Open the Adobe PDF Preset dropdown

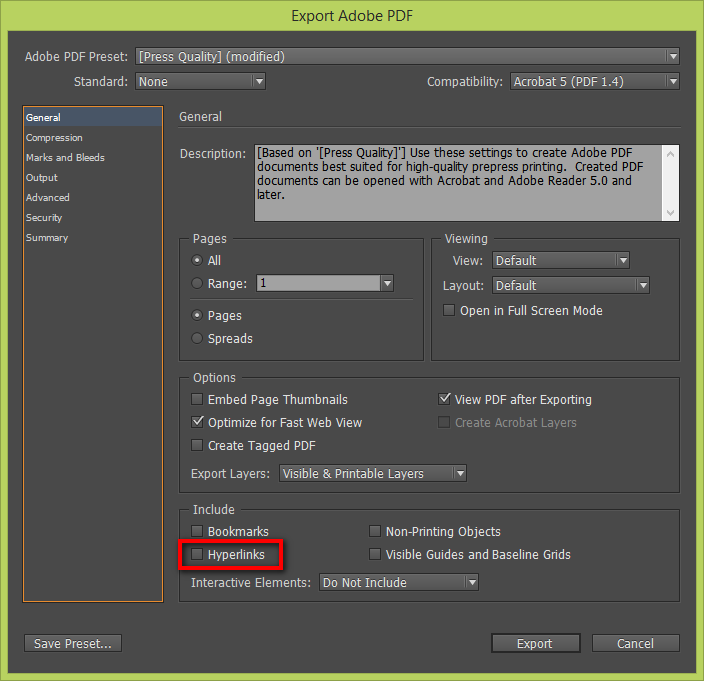(407, 57)
